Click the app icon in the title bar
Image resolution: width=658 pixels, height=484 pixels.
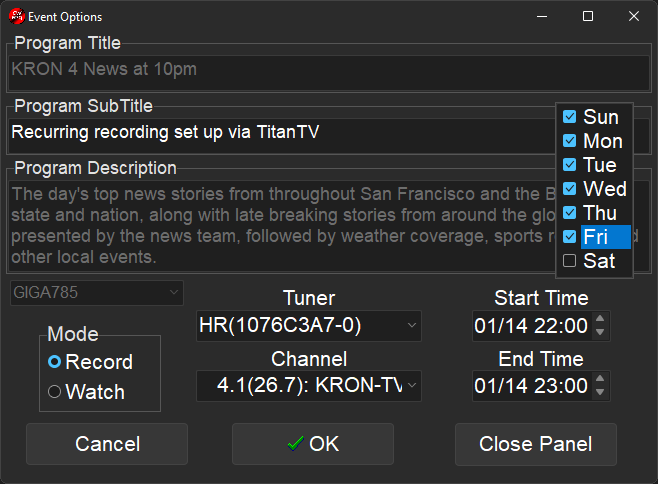[17, 16]
